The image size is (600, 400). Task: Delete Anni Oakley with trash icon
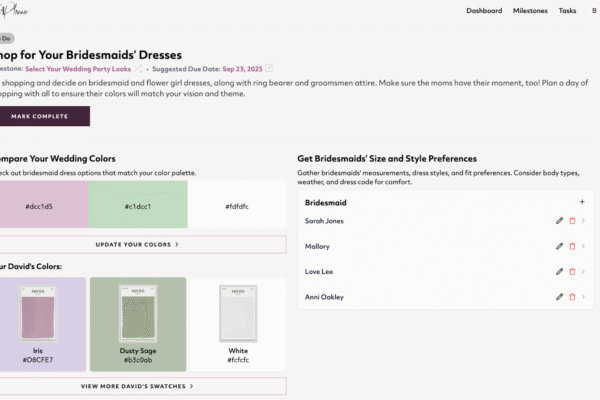click(572, 296)
